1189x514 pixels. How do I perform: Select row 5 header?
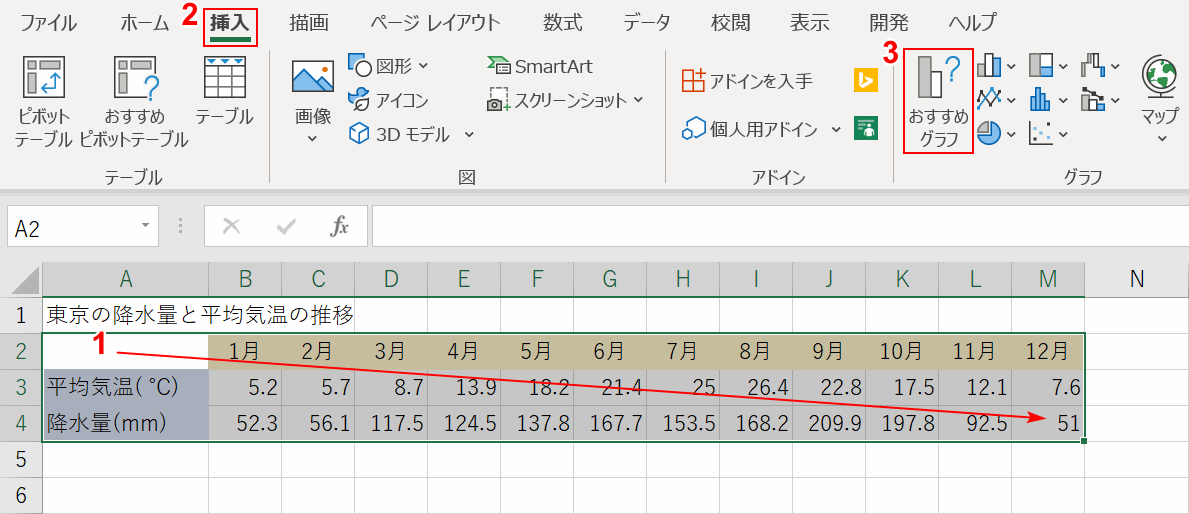tap(21, 459)
